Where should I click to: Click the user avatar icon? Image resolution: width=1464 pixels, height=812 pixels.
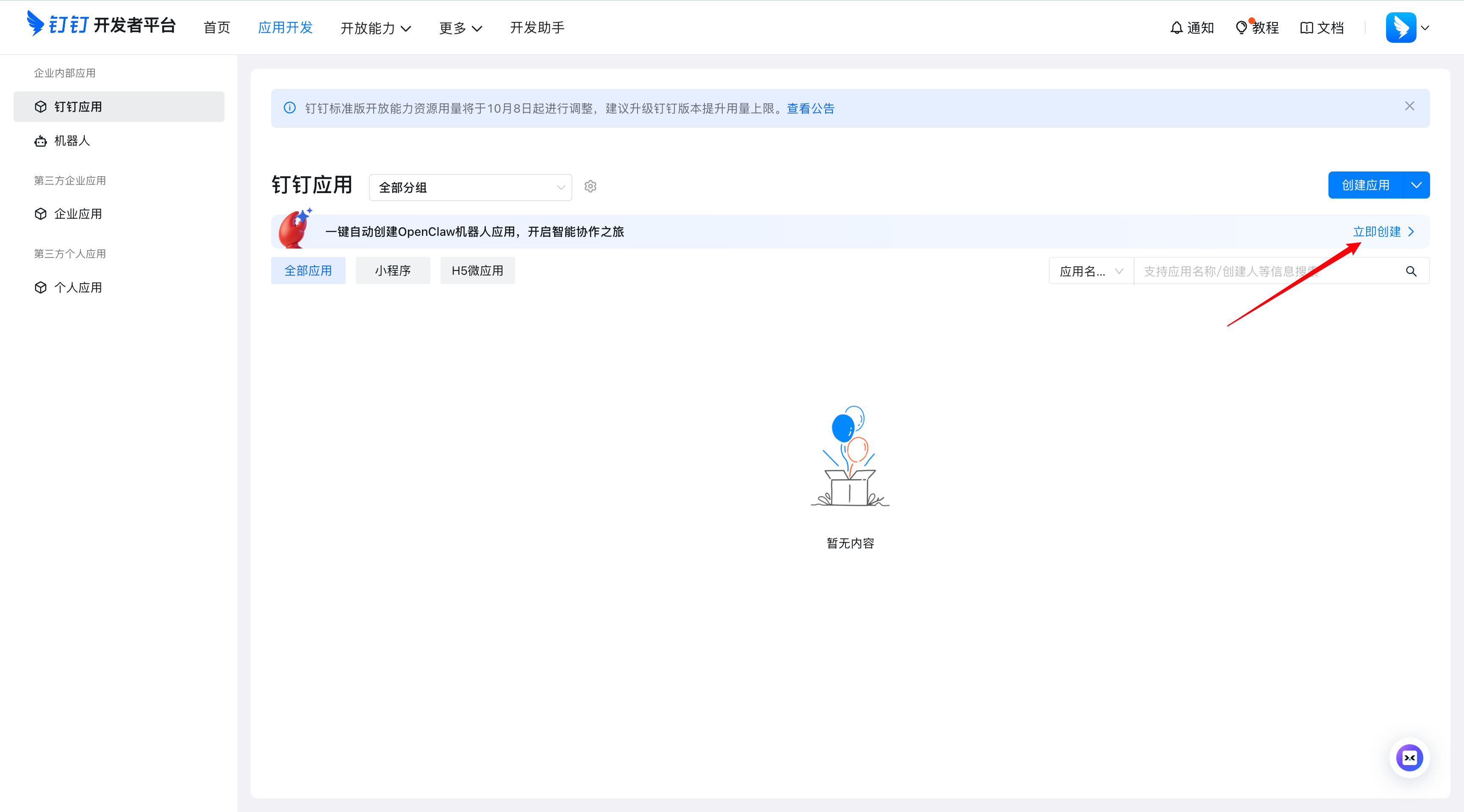coord(1401,27)
